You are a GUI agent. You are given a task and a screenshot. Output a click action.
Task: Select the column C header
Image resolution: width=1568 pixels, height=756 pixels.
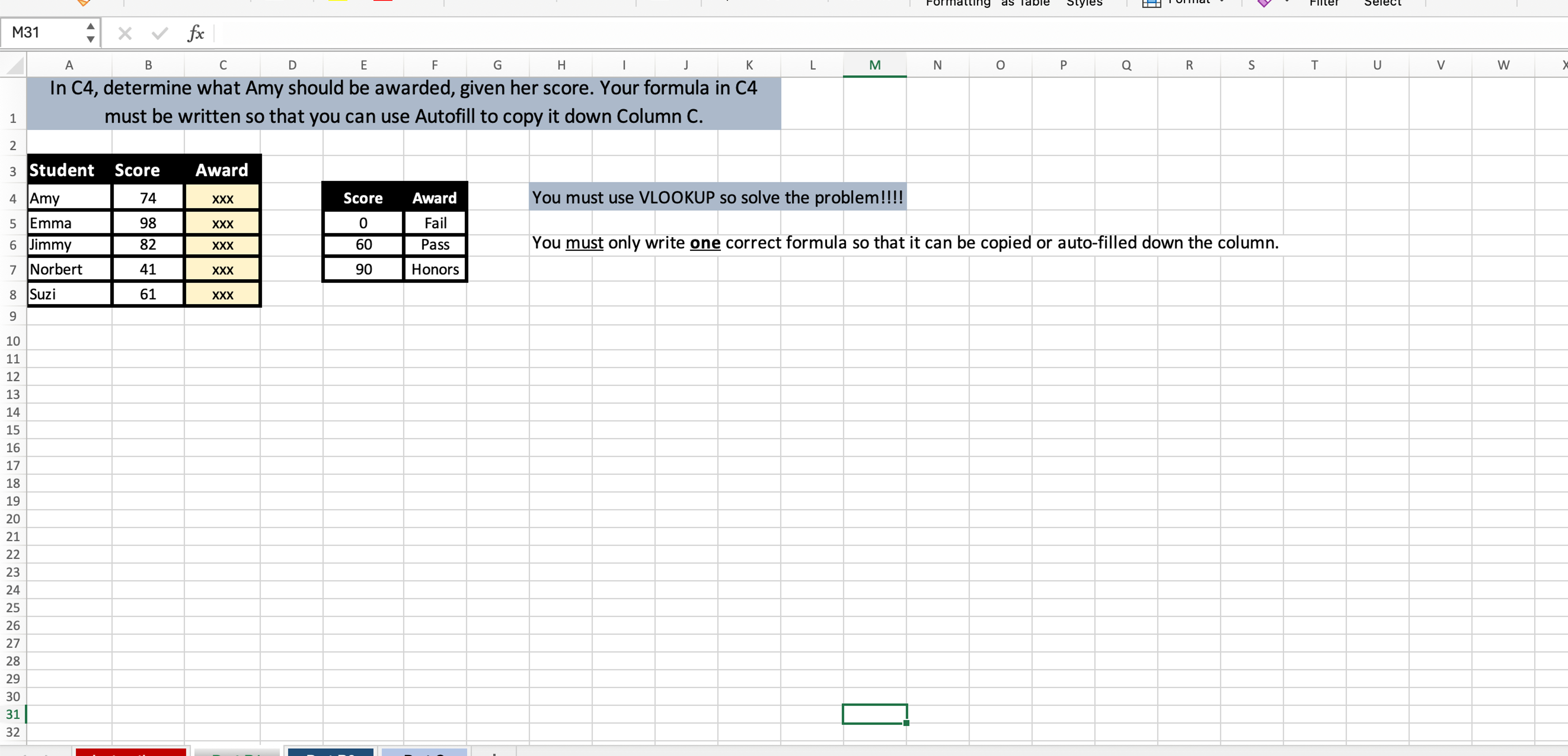click(223, 65)
